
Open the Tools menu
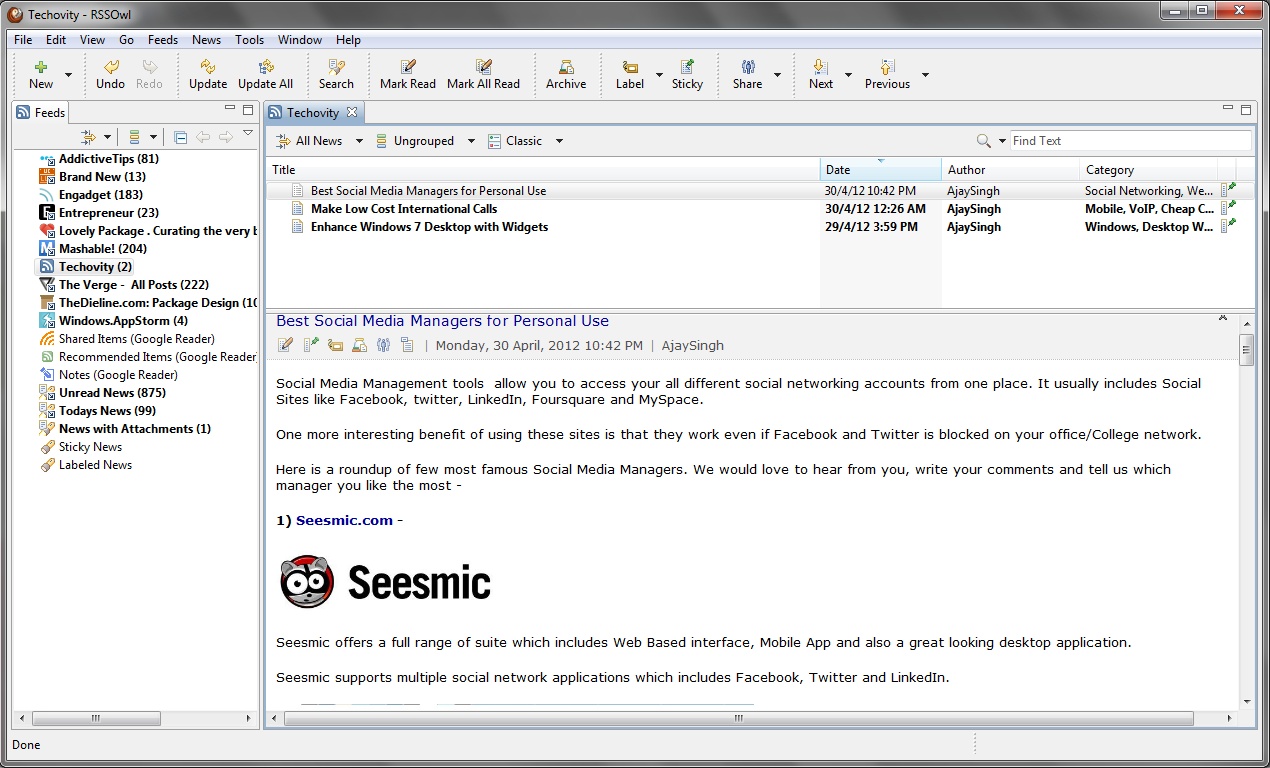(250, 40)
